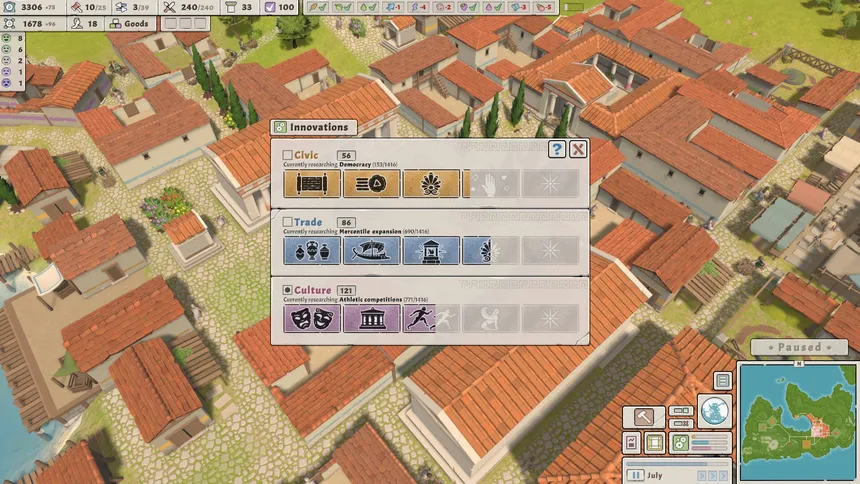The image size is (860, 484).
Task: Open the green gears innovations icon
Action: (680, 442)
